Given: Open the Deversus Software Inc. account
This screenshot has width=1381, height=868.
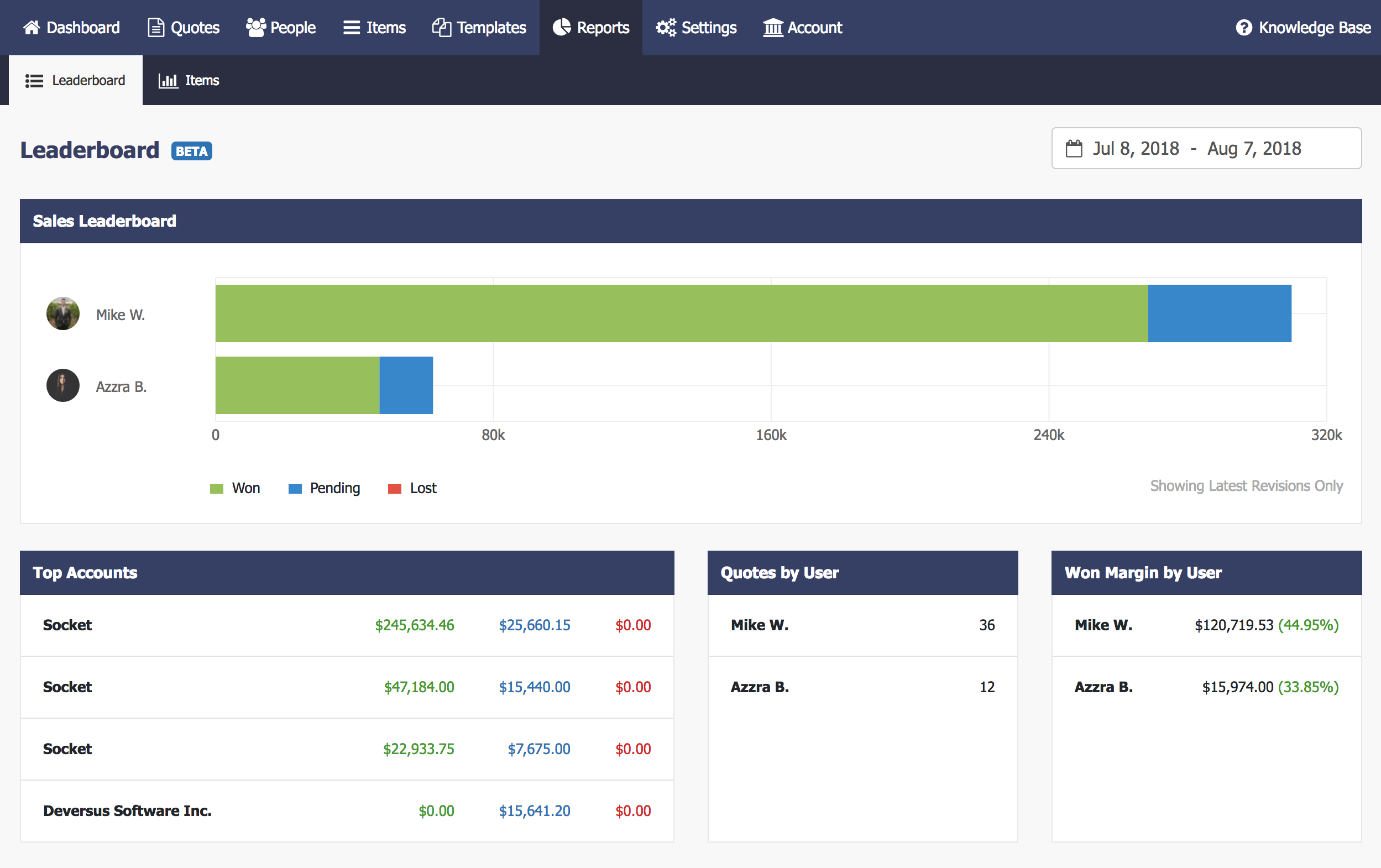Looking at the screenshot, I should click(127, 811).
